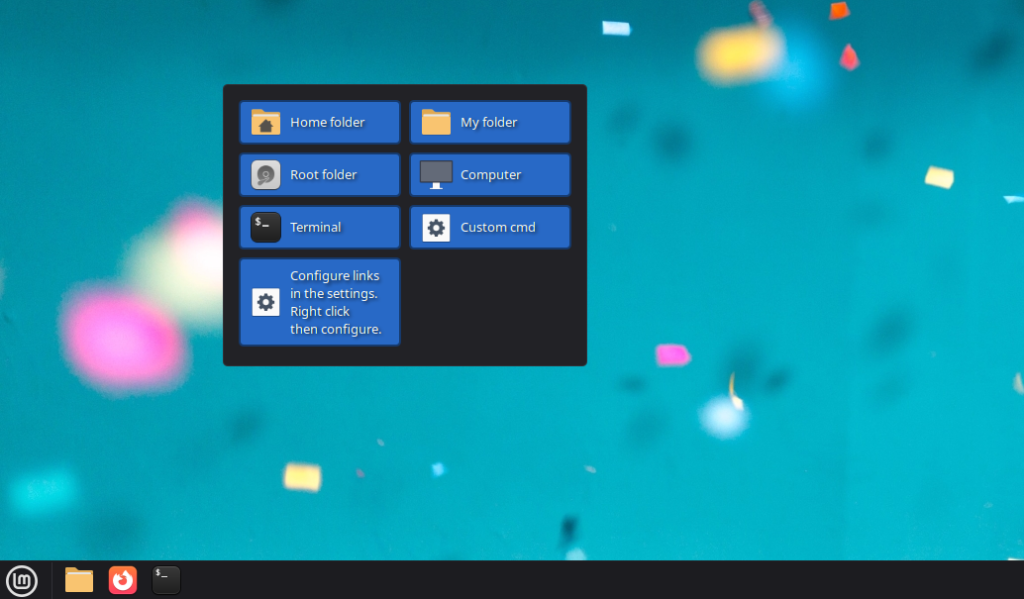Open the Files manager from the taskbar

click(79, 580)
